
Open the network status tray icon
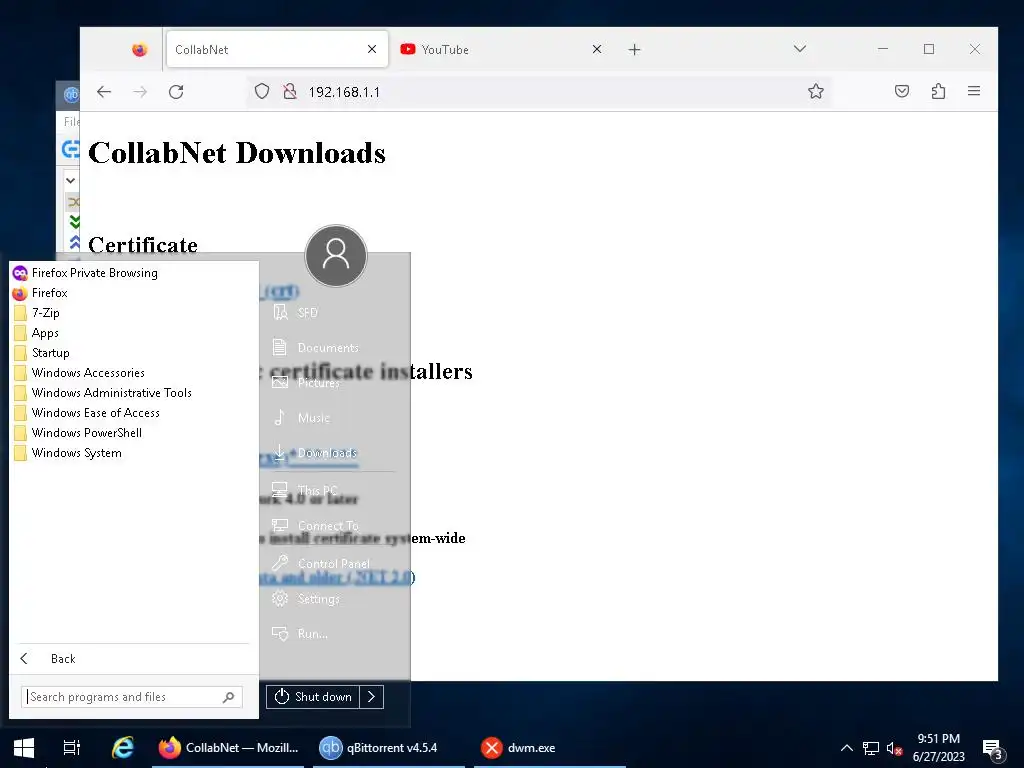tap(871, 748)
